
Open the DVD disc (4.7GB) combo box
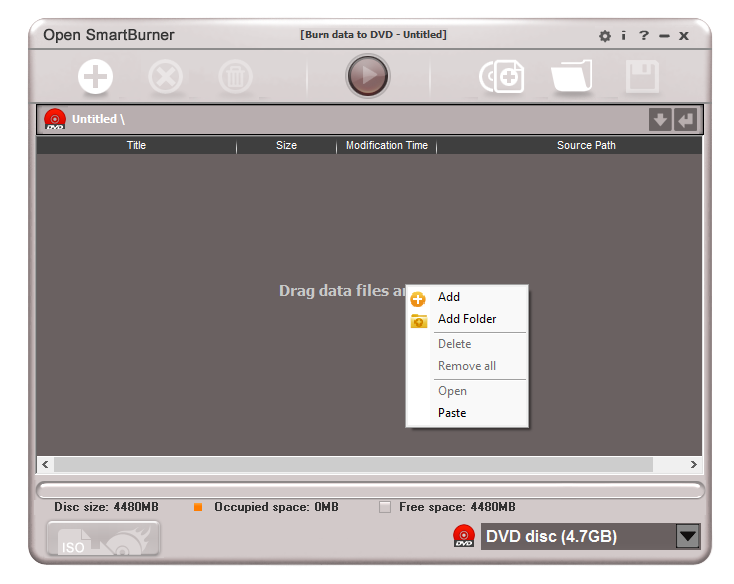coord(590,536)
